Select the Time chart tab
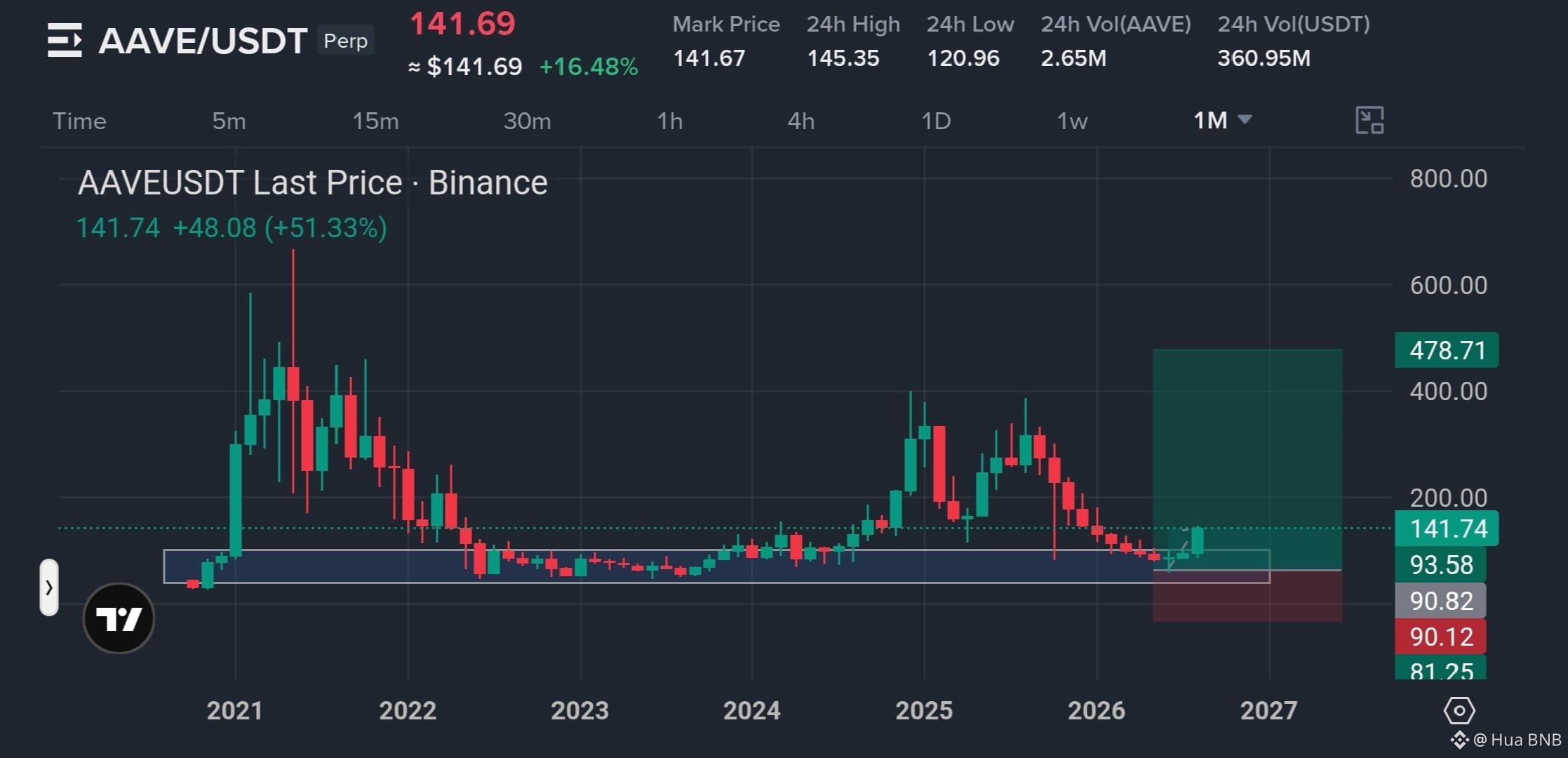Image resolution: width=1568 pixels, height=758 pixels. point(79,121)
